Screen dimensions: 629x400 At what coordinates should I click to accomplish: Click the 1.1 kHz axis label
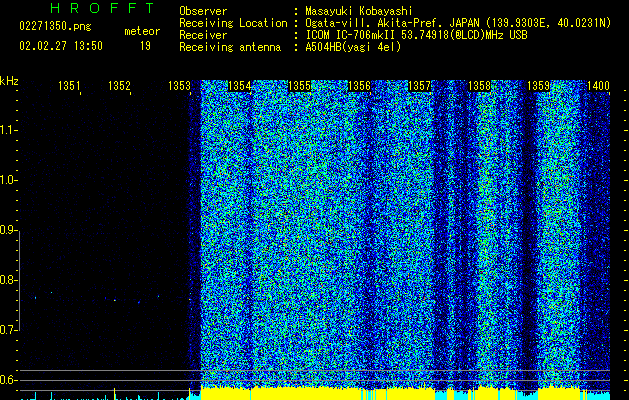[x=7, y=130]
